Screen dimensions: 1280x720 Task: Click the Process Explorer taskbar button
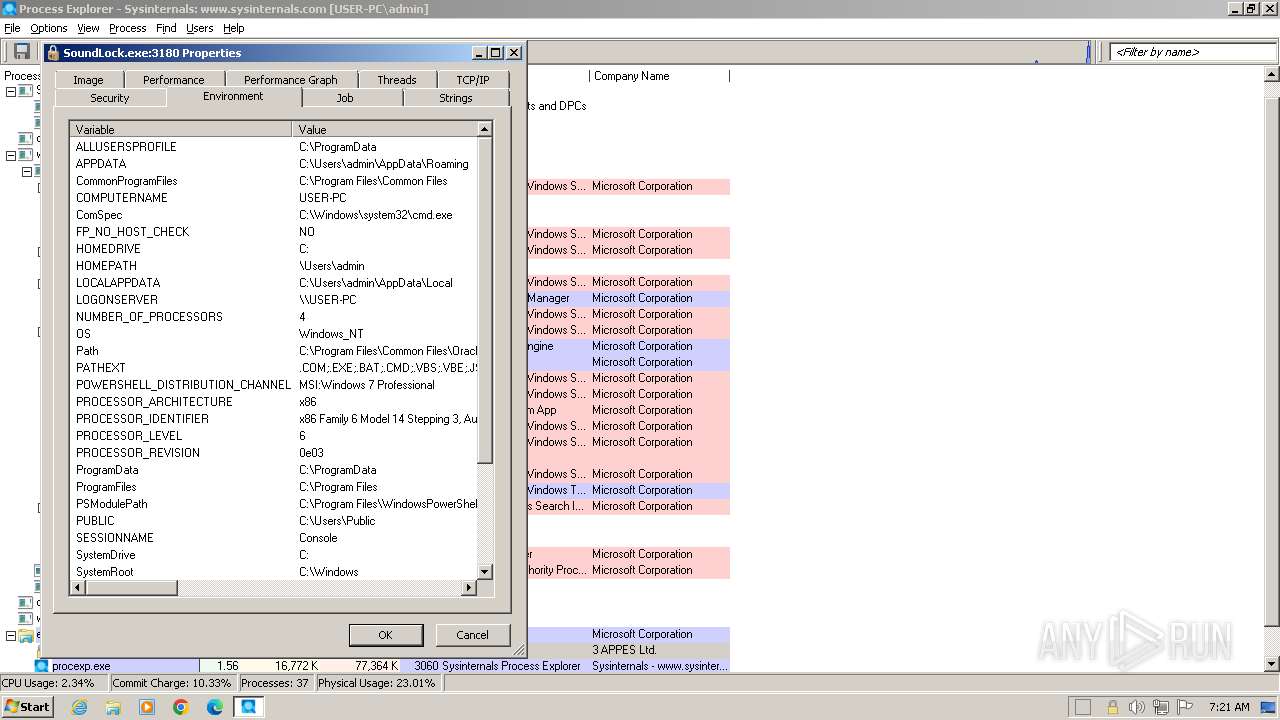click(249, 707)
